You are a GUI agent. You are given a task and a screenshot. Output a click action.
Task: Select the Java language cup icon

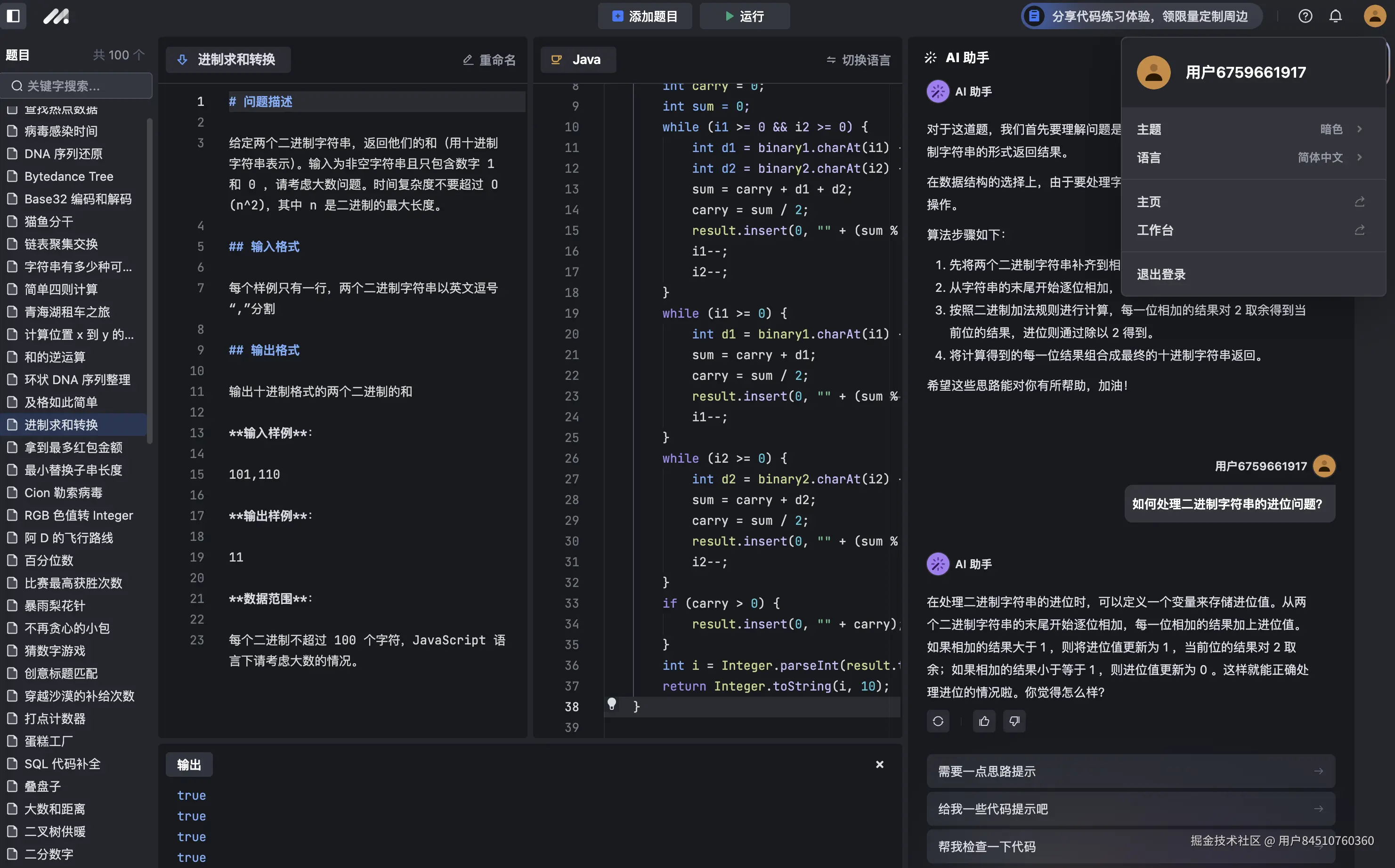tap(556, 59)
